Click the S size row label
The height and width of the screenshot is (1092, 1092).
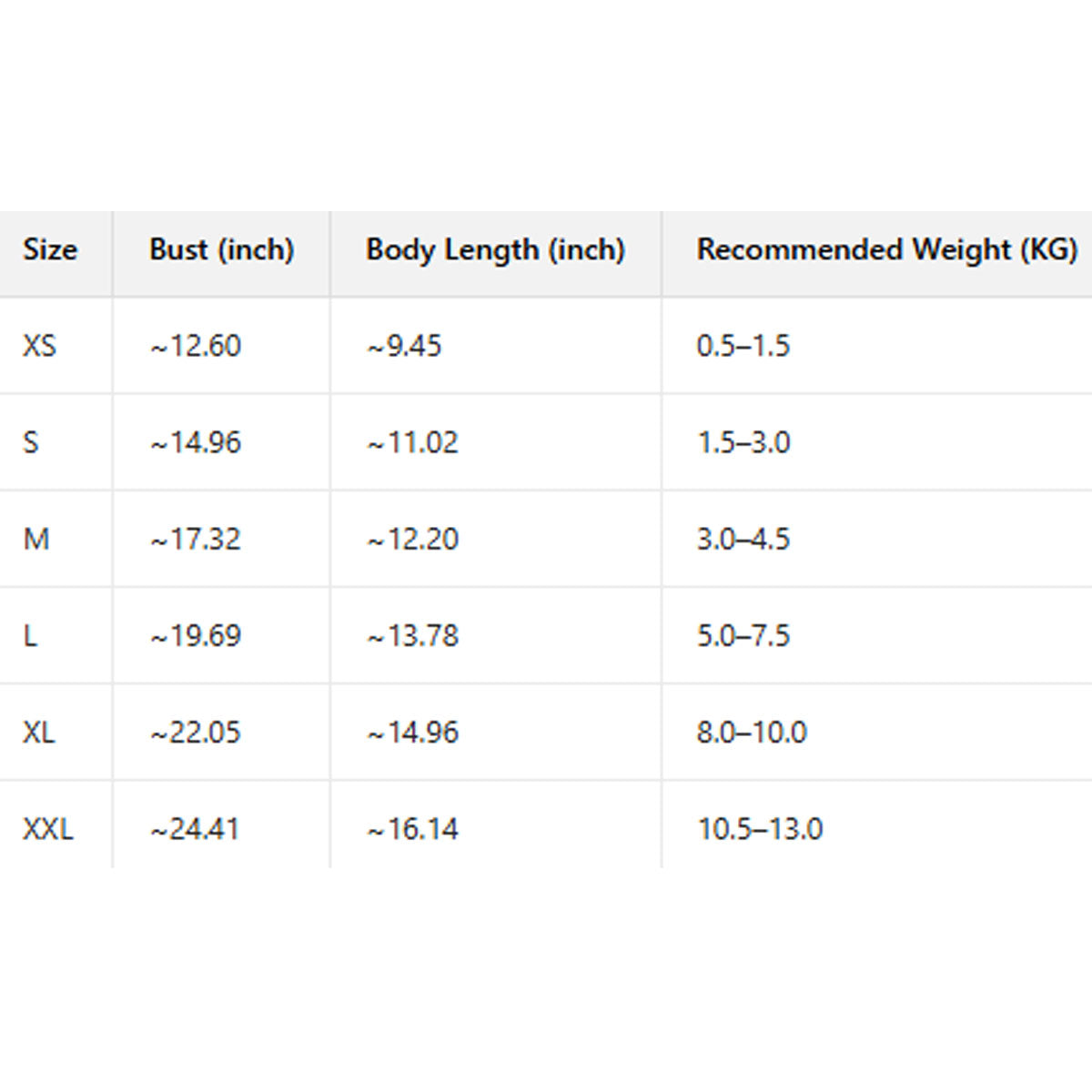pos(31,442)
